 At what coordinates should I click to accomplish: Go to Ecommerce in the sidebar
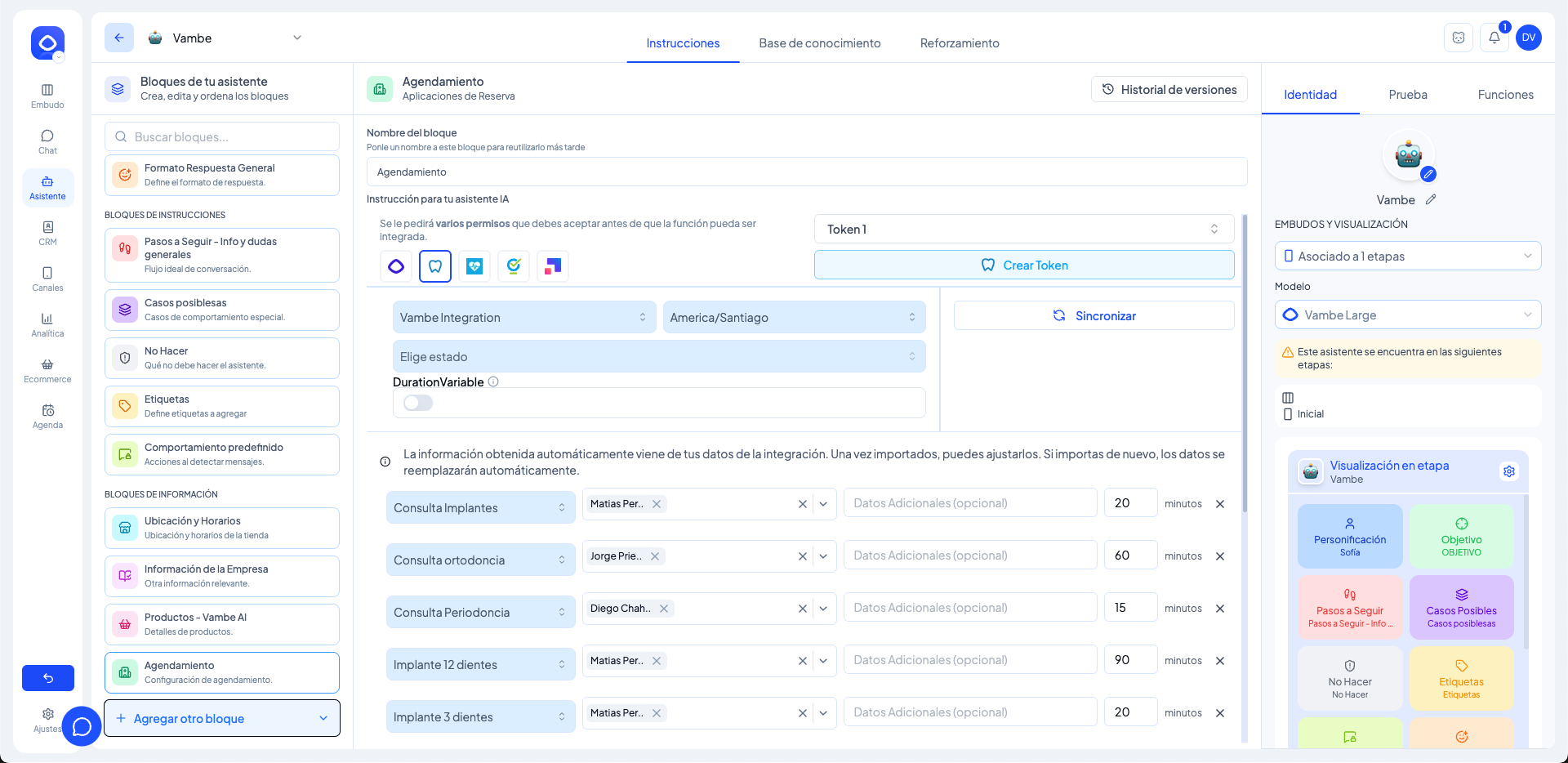point(47,370)
